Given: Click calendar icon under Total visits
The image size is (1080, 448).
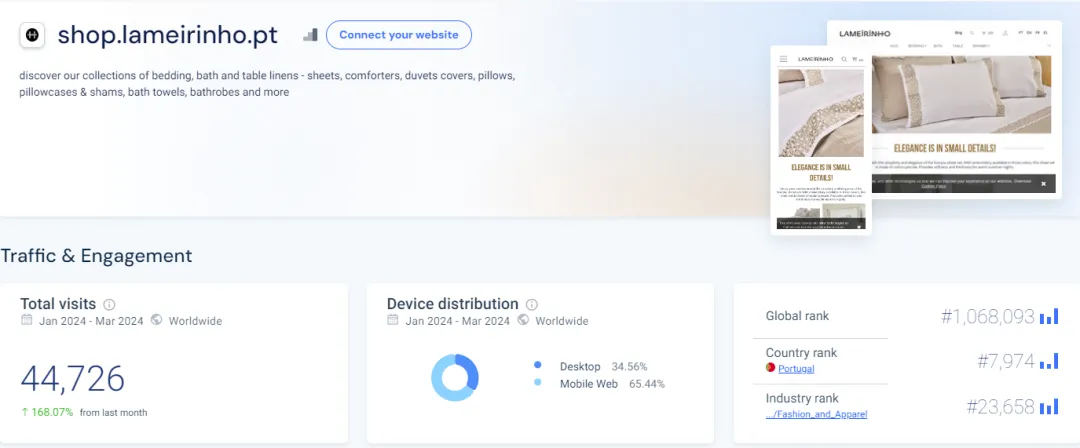Looking at the screenshot, I should tap(26, 320).
